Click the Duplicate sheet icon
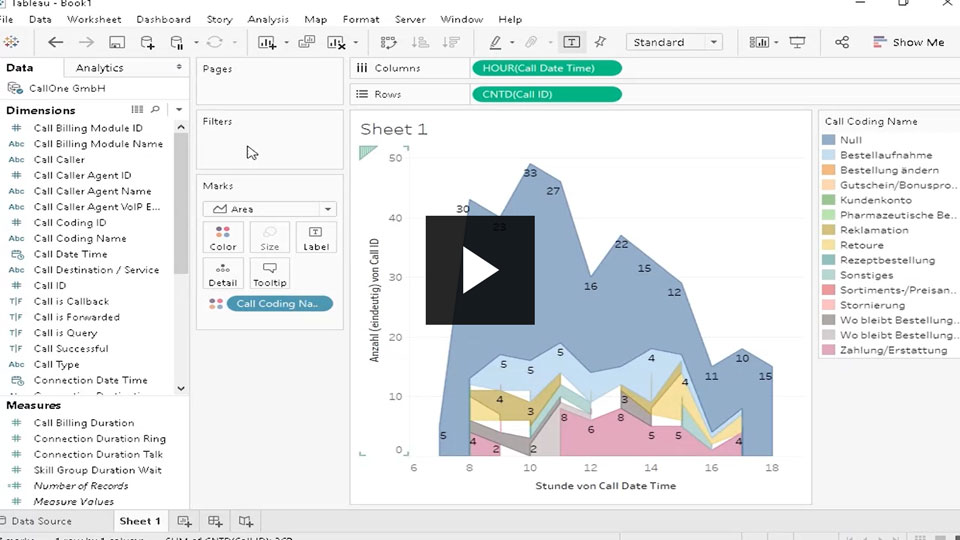The image size is (960, 540). (306, 42)
